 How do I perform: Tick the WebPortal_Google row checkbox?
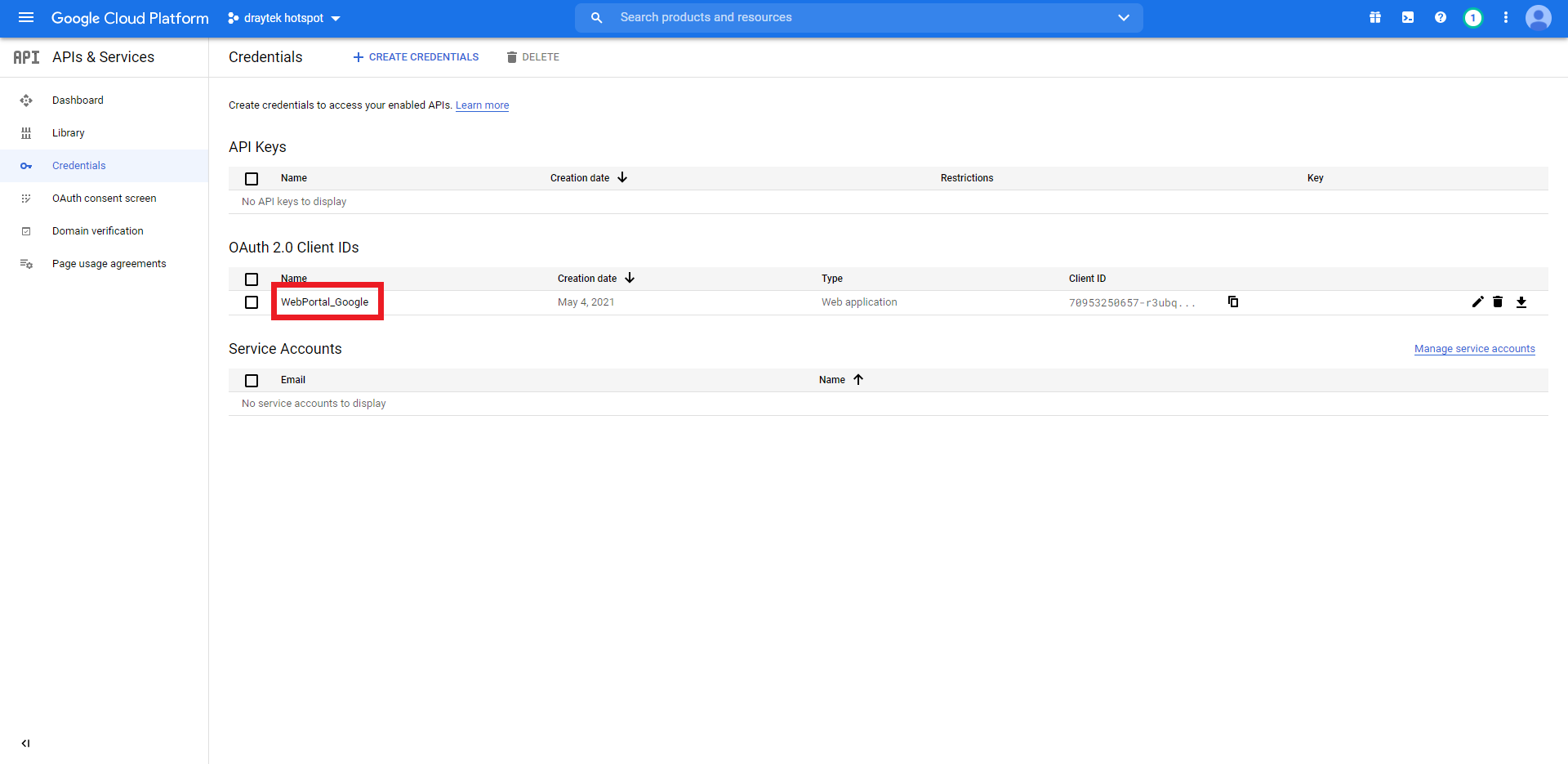252,302
